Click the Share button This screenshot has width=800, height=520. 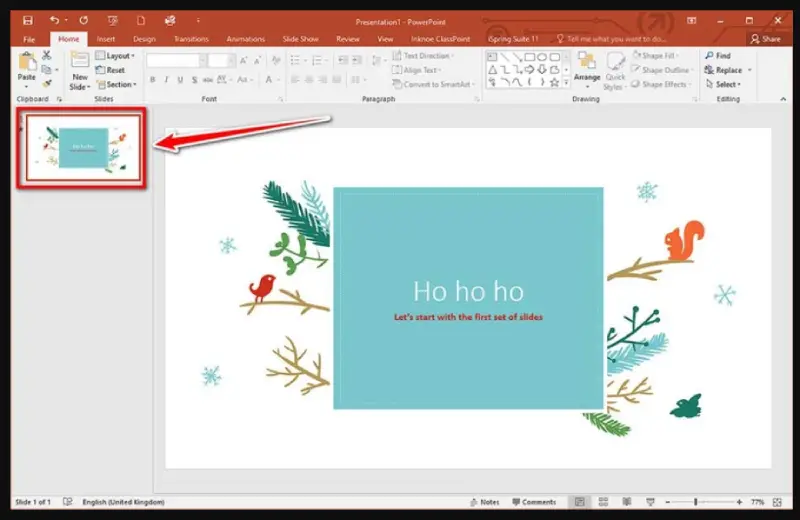point(765,39)
